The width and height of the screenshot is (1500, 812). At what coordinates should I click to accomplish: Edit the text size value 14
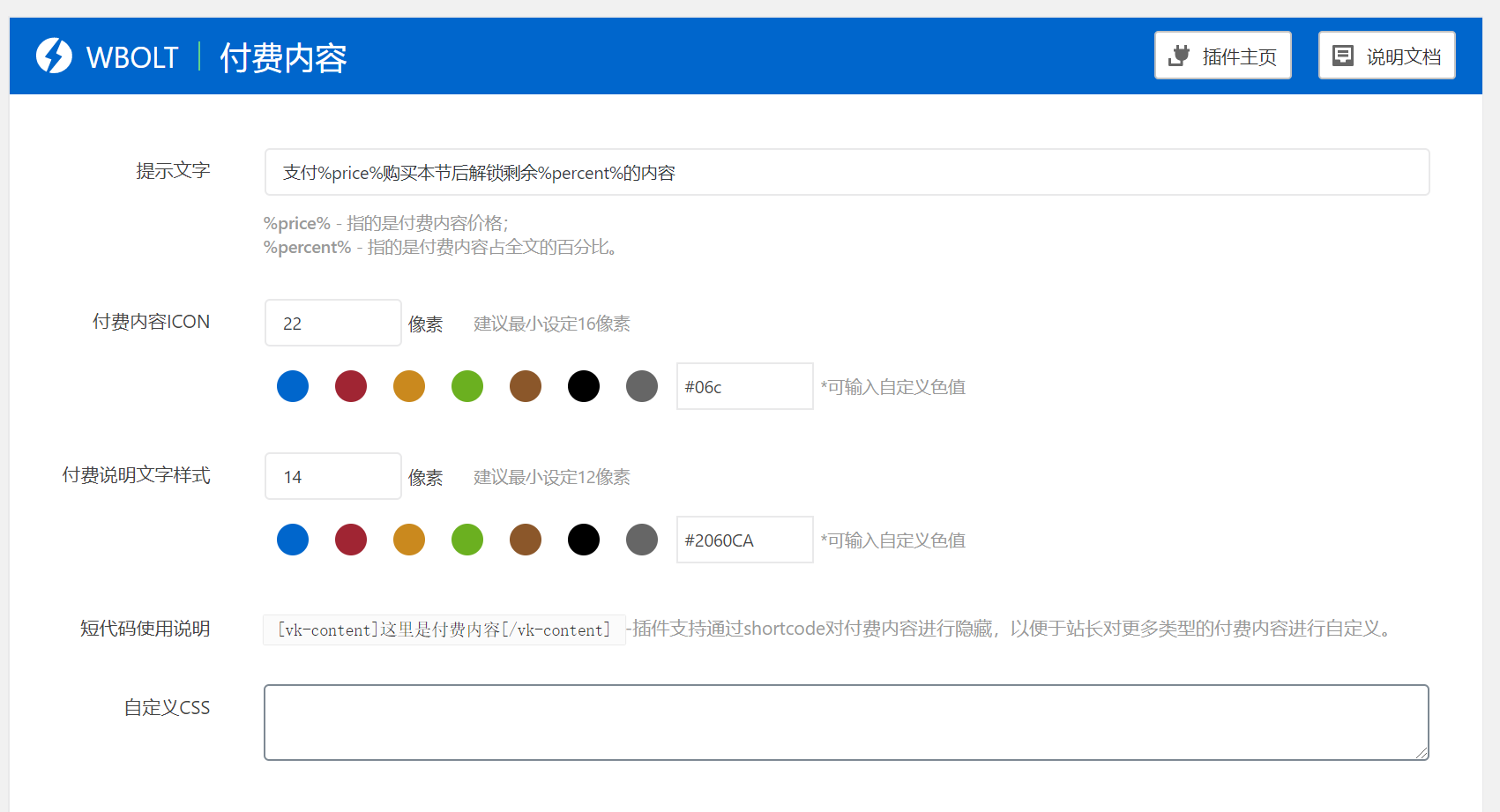[x=332, y=476]
